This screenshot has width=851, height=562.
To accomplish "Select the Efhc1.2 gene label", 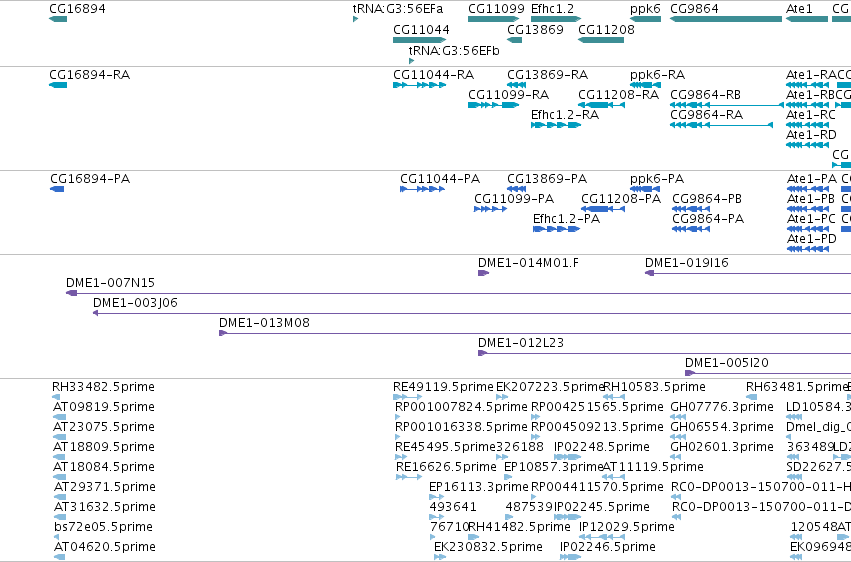I will [x=552, y=9].
